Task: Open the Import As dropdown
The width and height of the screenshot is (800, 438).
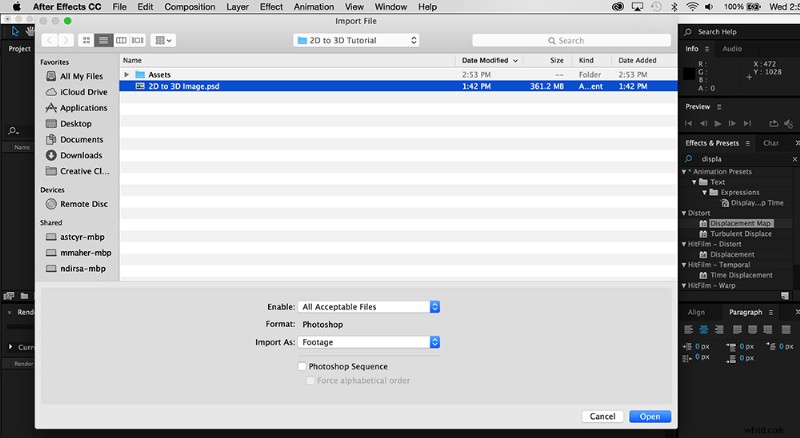Action: coord(370,342)
